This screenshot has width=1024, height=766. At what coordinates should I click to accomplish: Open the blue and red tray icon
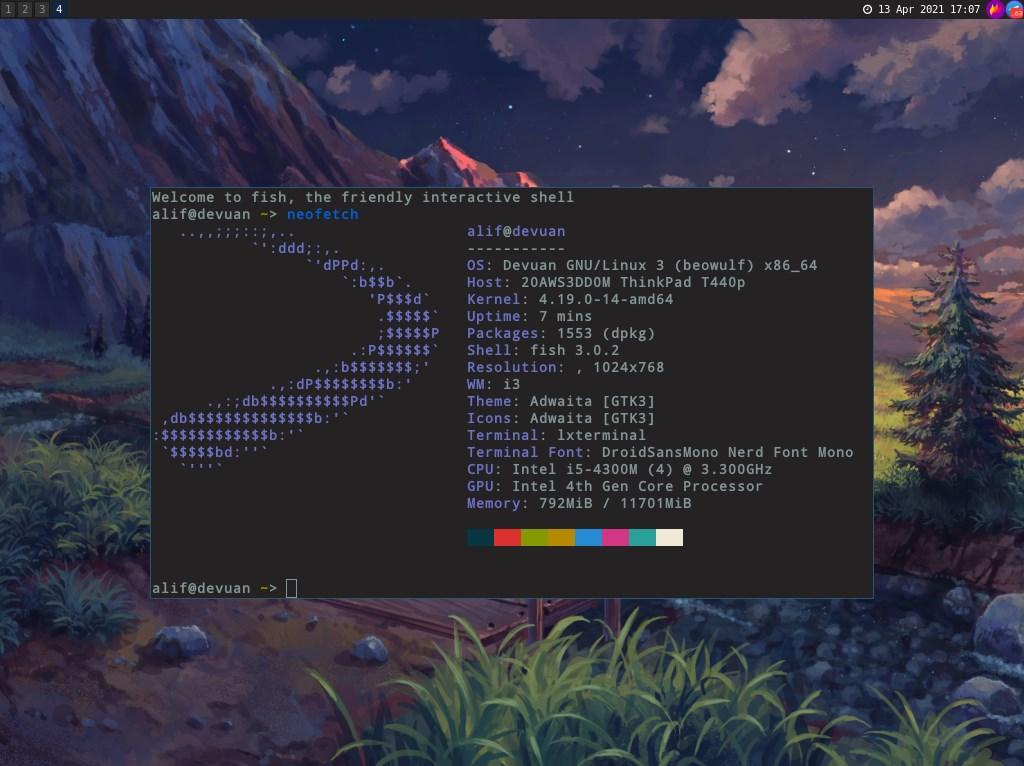[x=1015, y=9]
